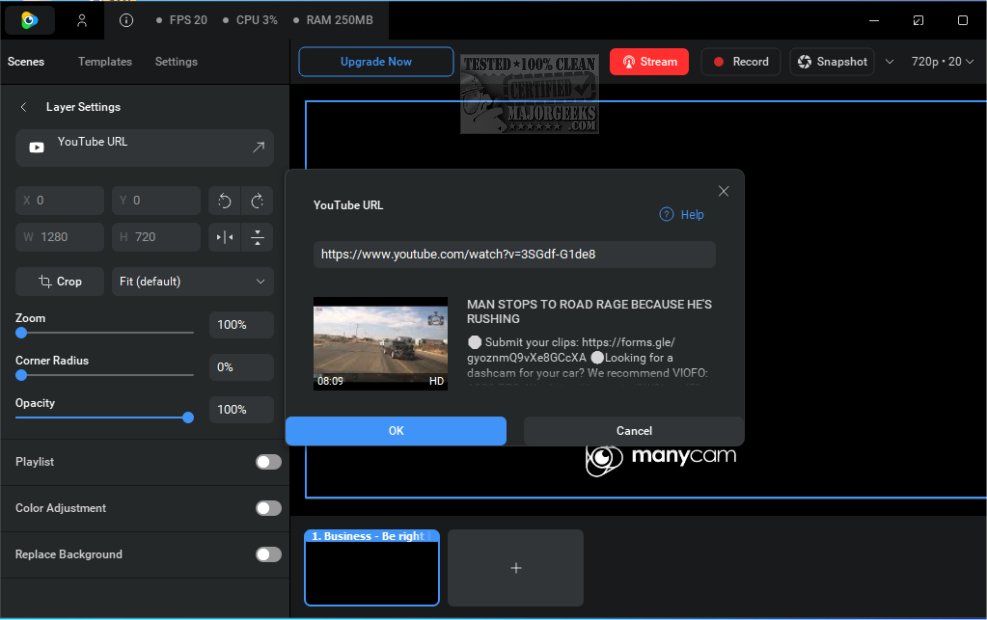
Task: Rotate the layer counterclockwise
Action: [x=225, y=201]
